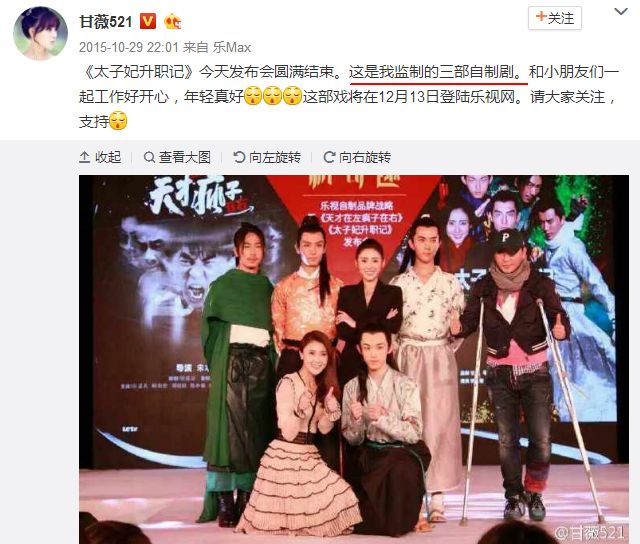Open the 甘薇521 profile avatar
The height and width of the screenshot is (544, 640).
pyautogui.click(x=41, y=34)
